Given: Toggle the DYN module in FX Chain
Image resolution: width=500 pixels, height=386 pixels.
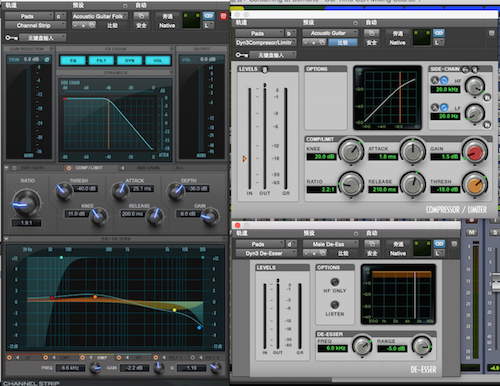Looking at the screenshot, I should (130, 60).
